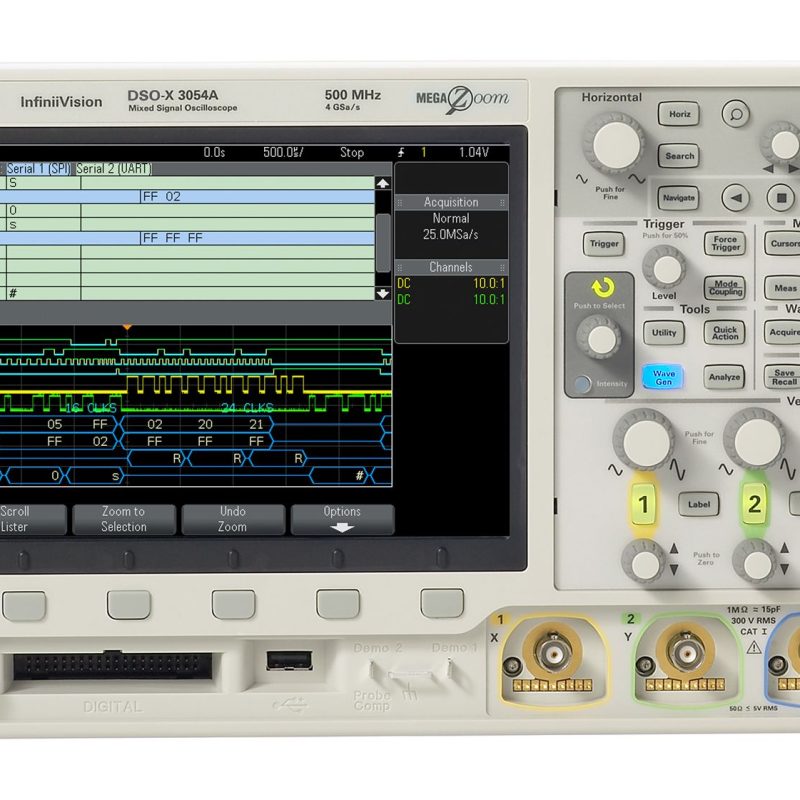Click the 500.0 time-per-division readout
Viewport: 800px width, 800px height.
[283, 152]
